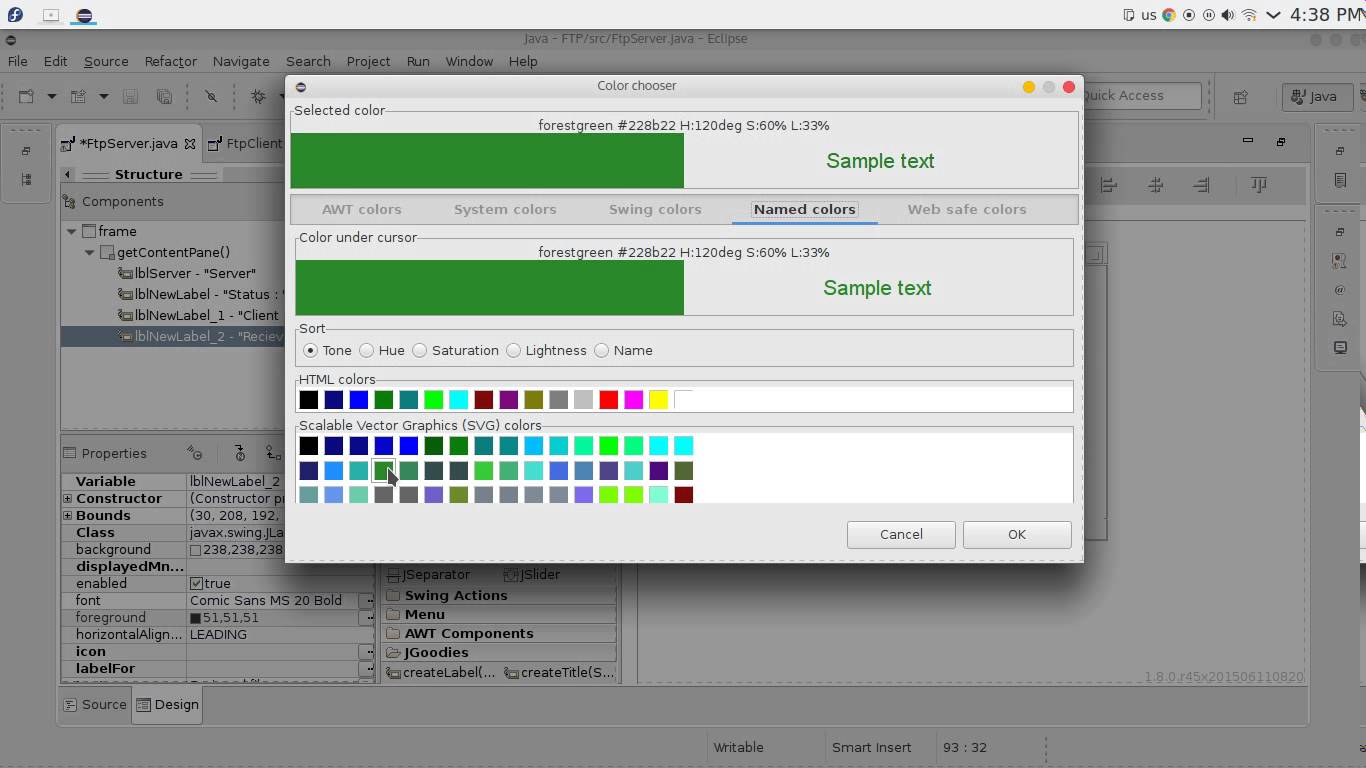Viewport: 1366px width, 768px height.
Task: Select the forestgreen swatch in SVG colors
Action: click(x=385, y=470)
